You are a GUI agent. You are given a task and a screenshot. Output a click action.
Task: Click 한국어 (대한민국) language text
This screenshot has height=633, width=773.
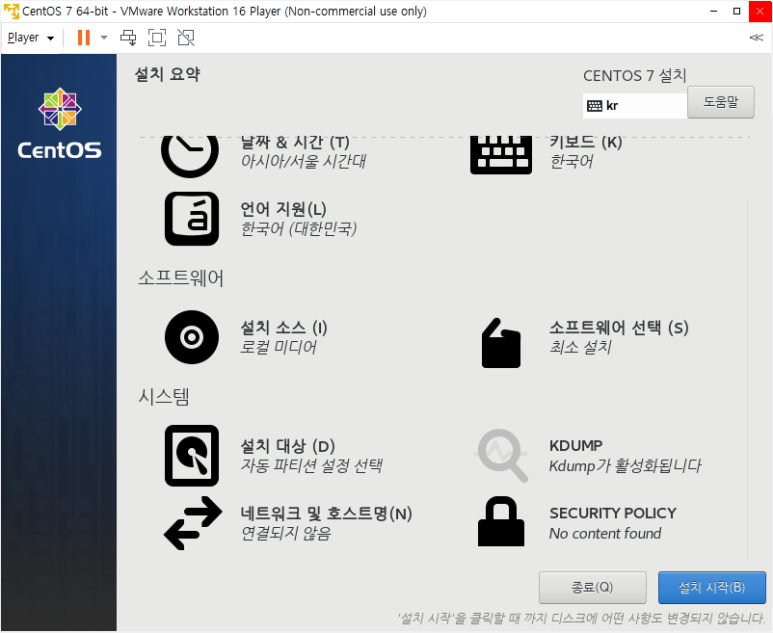(298, 229)
